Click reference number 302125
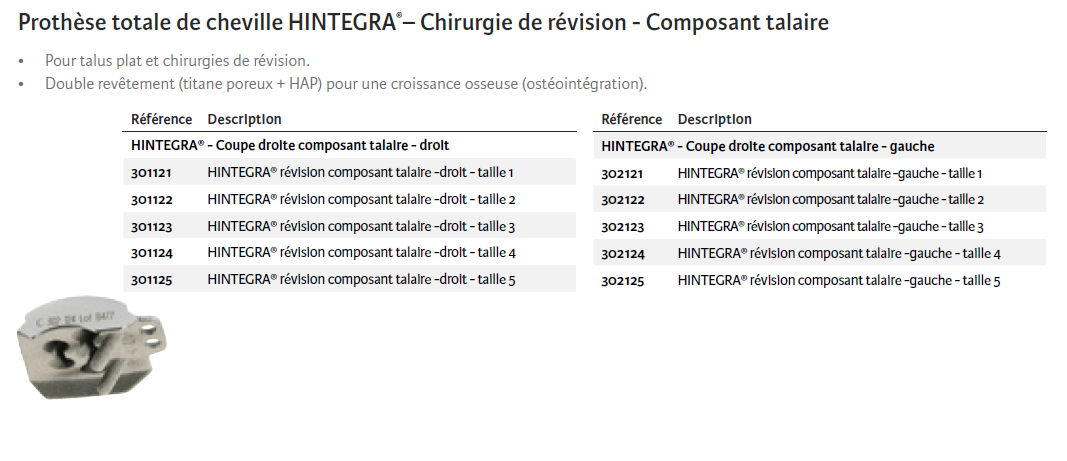Screen dimensions: 1067x461 (x=622, y=281)
